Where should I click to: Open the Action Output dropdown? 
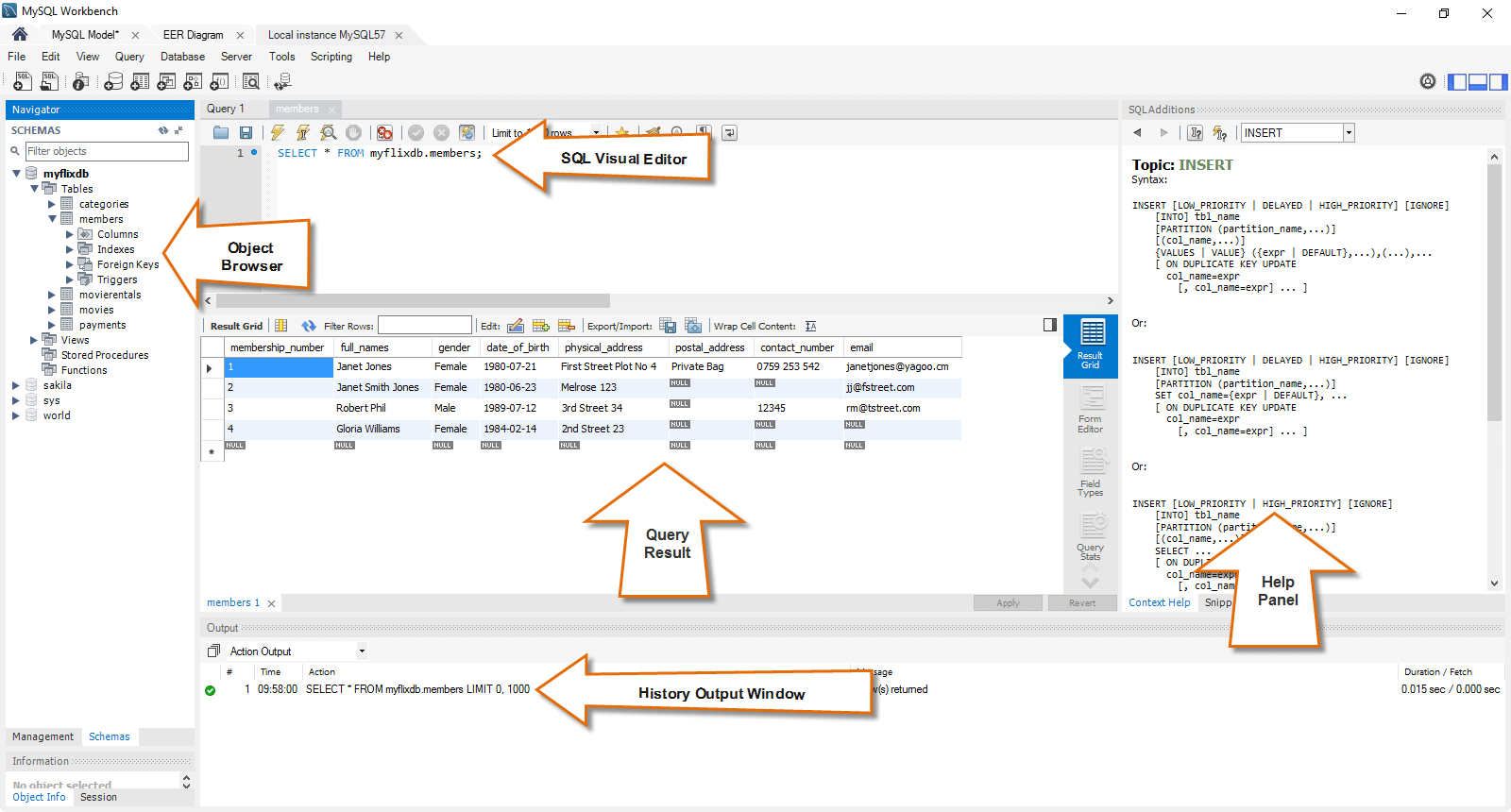tap(362, 651)
